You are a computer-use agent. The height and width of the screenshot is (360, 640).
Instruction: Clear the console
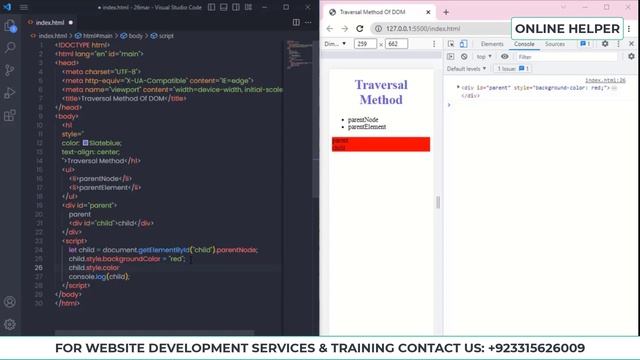pyautogui.click(x=464, y=57)
